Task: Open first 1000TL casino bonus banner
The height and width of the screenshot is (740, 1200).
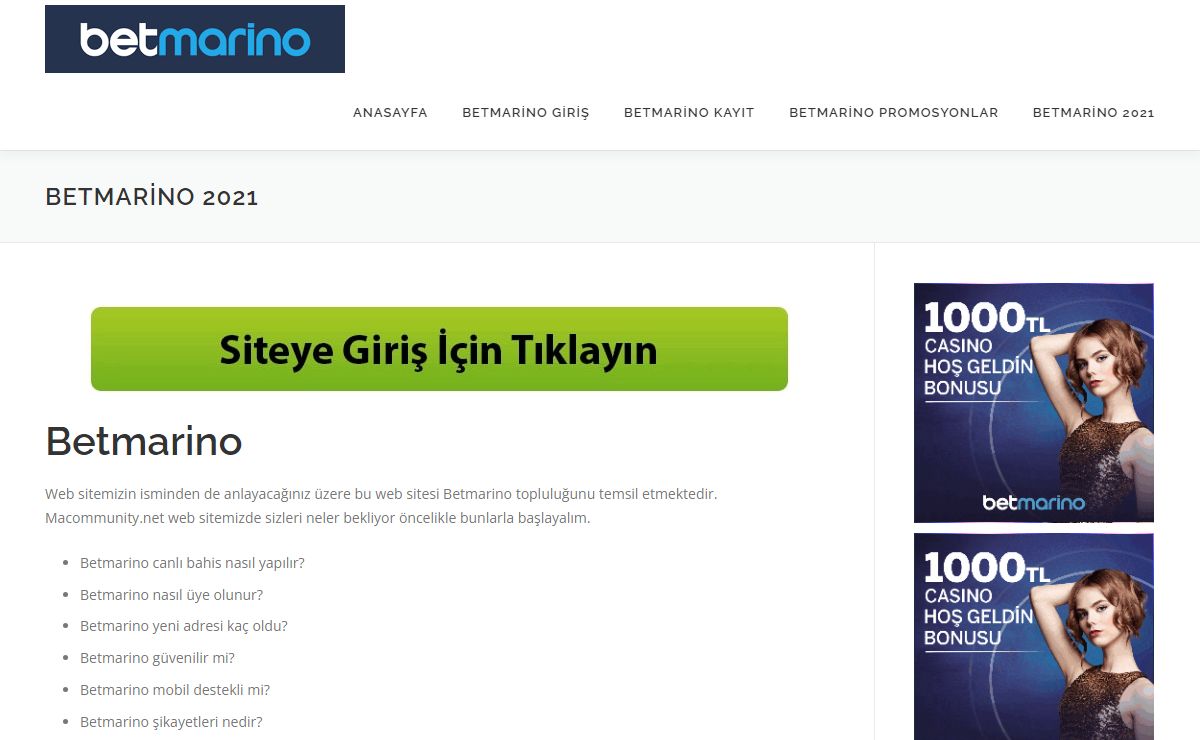Action: [x=1034, y=403]
